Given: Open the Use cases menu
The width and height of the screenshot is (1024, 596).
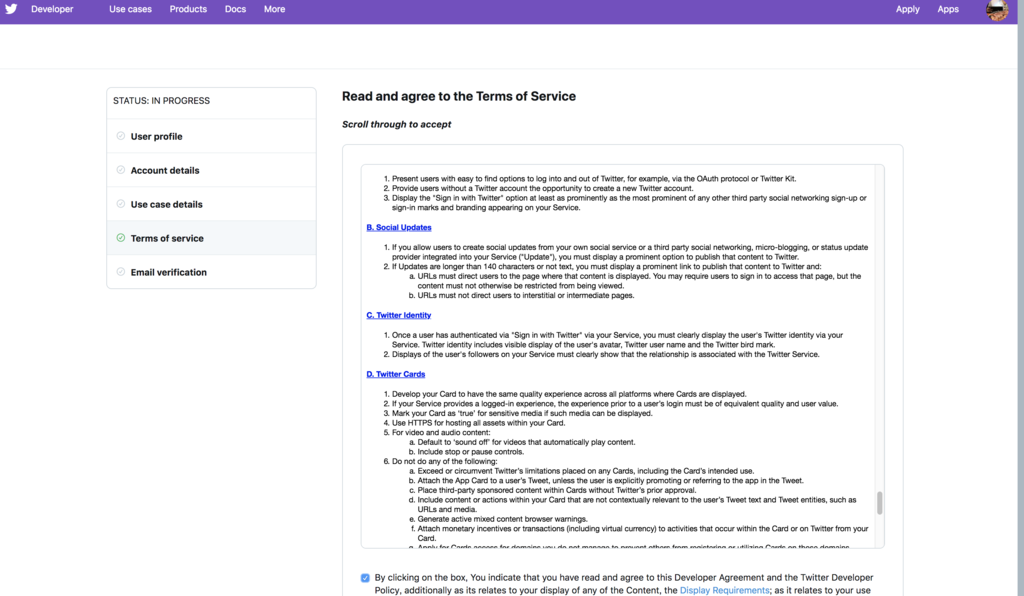Looking at the screenshot, I should (x=130, y=9).
